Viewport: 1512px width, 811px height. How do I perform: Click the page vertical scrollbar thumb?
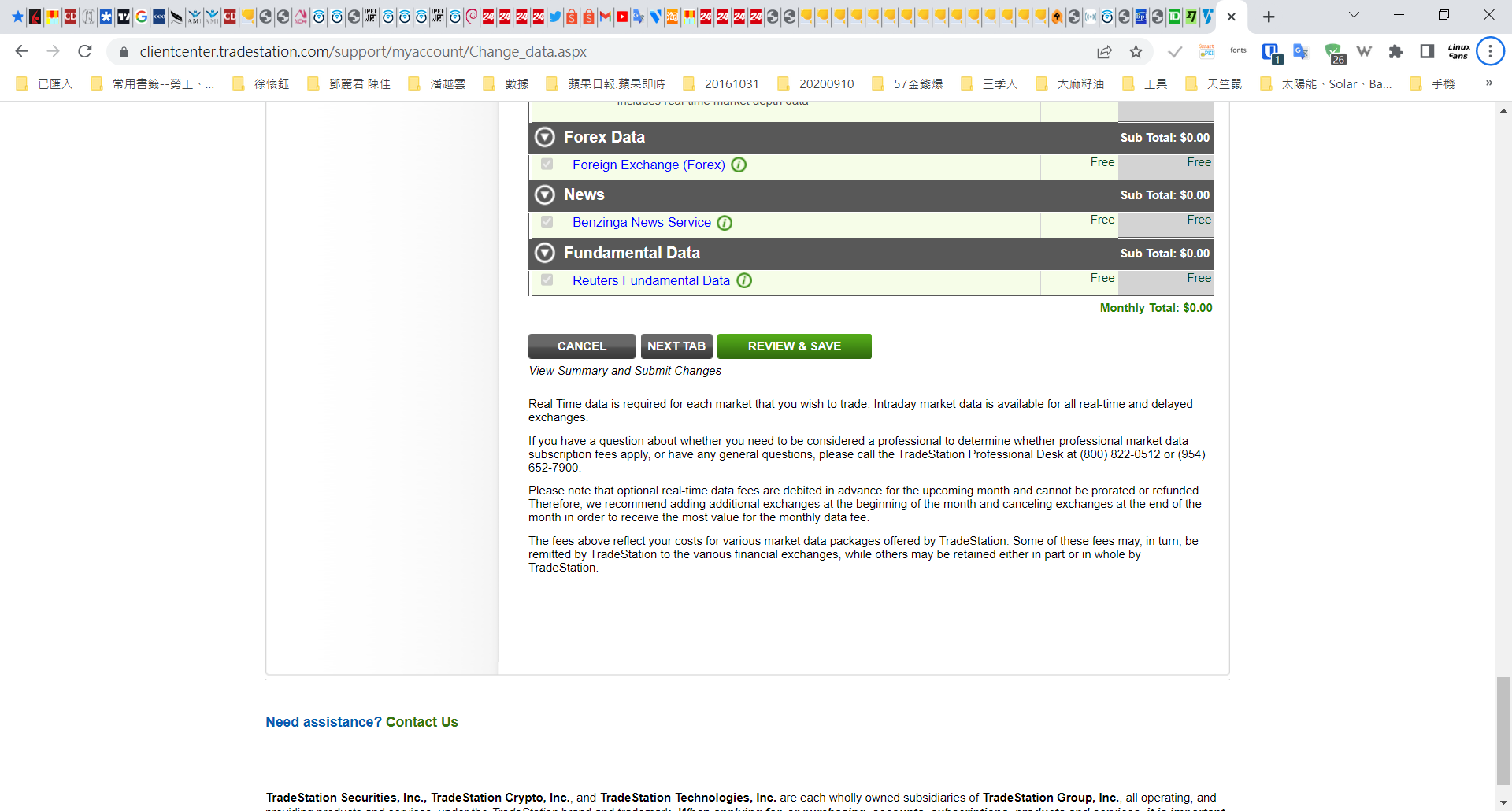tap(1503, 731)
